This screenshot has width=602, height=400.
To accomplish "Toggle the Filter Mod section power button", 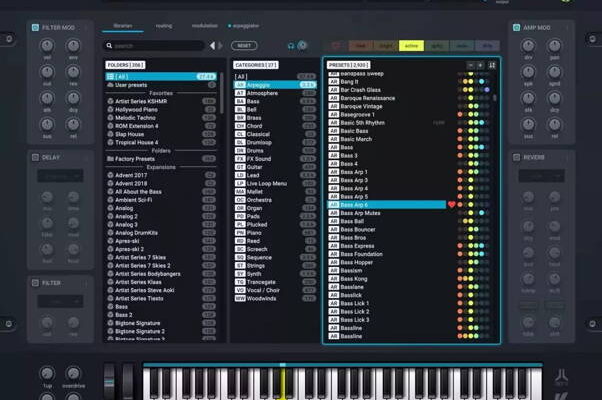I will click(x=36, y=27).
